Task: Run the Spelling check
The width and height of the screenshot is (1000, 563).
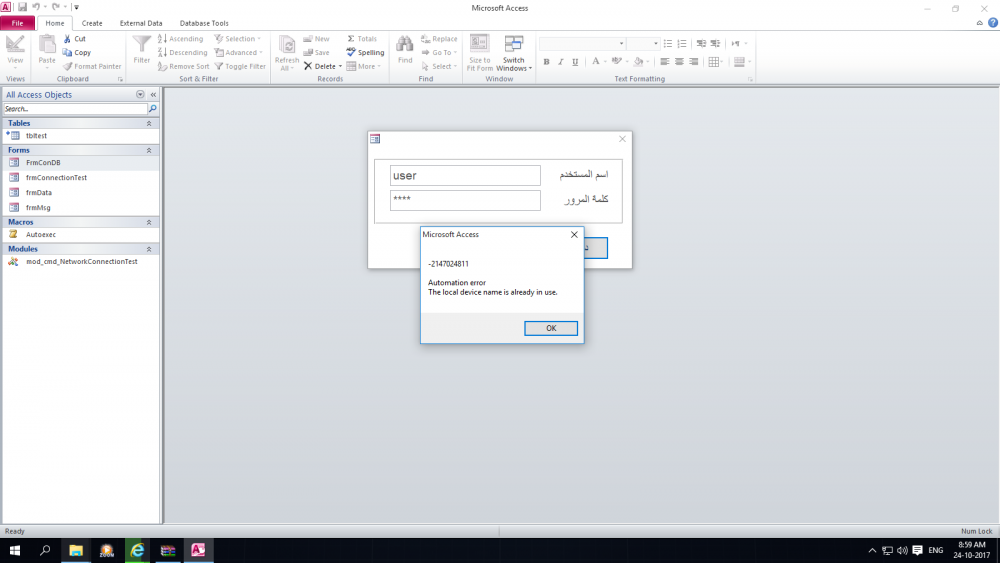Action: point(365,52)
